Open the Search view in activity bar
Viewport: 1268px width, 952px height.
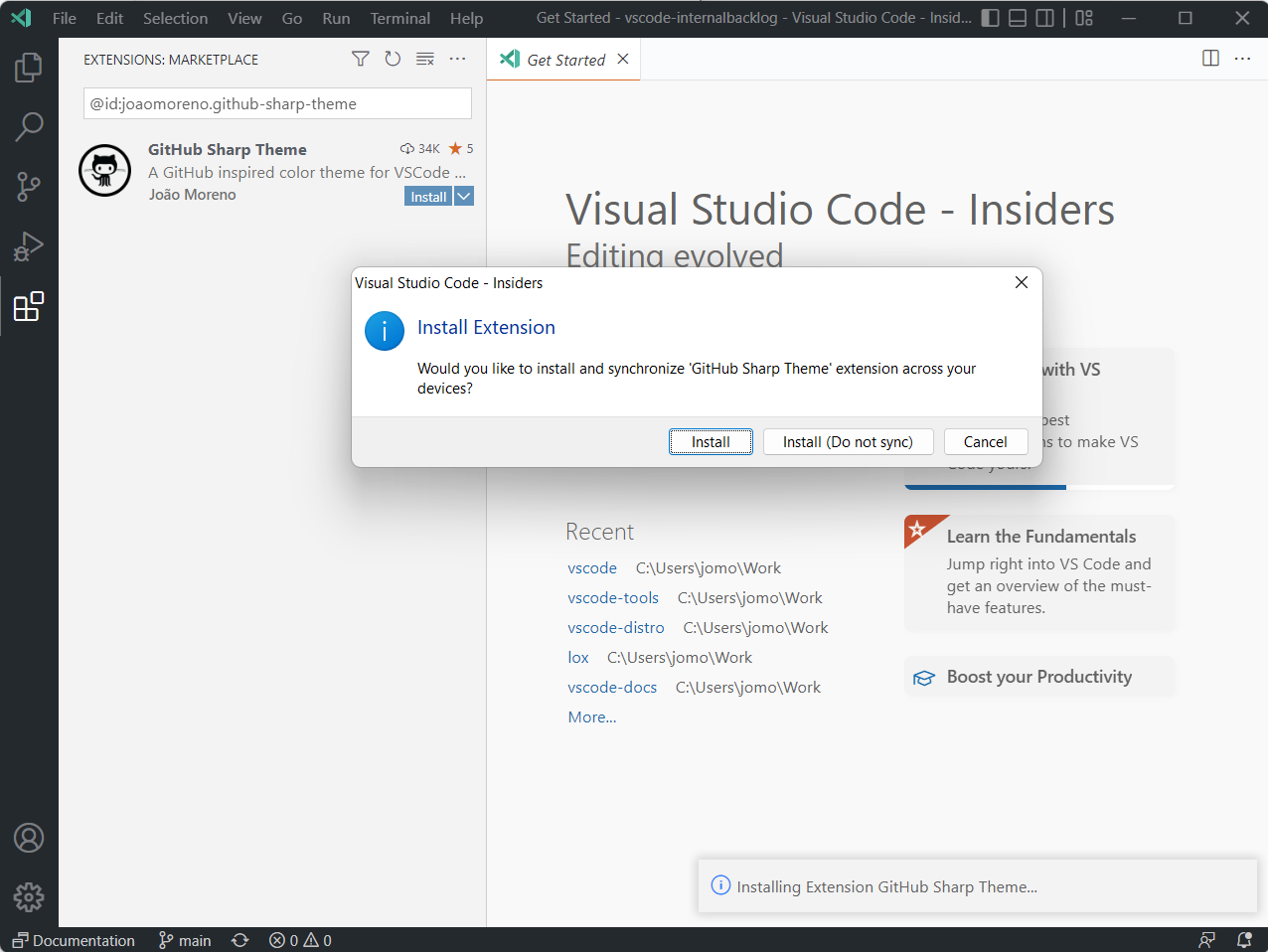(x=29, y=127)
